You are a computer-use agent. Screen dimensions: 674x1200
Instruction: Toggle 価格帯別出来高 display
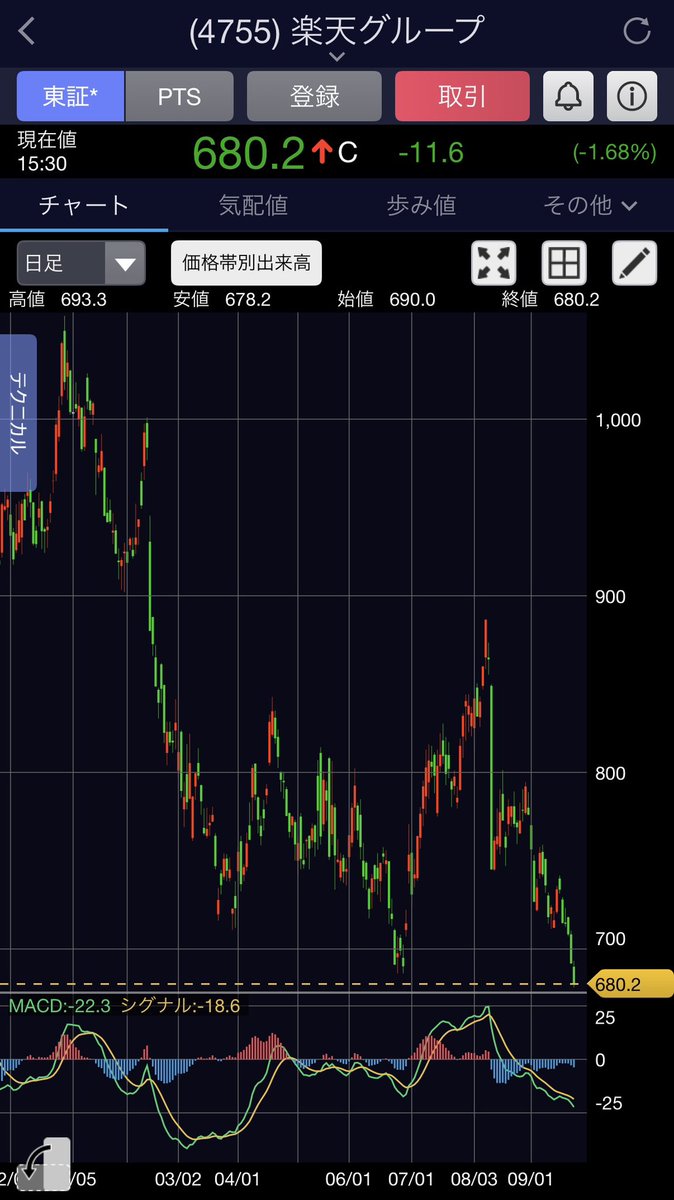[246, 264]
